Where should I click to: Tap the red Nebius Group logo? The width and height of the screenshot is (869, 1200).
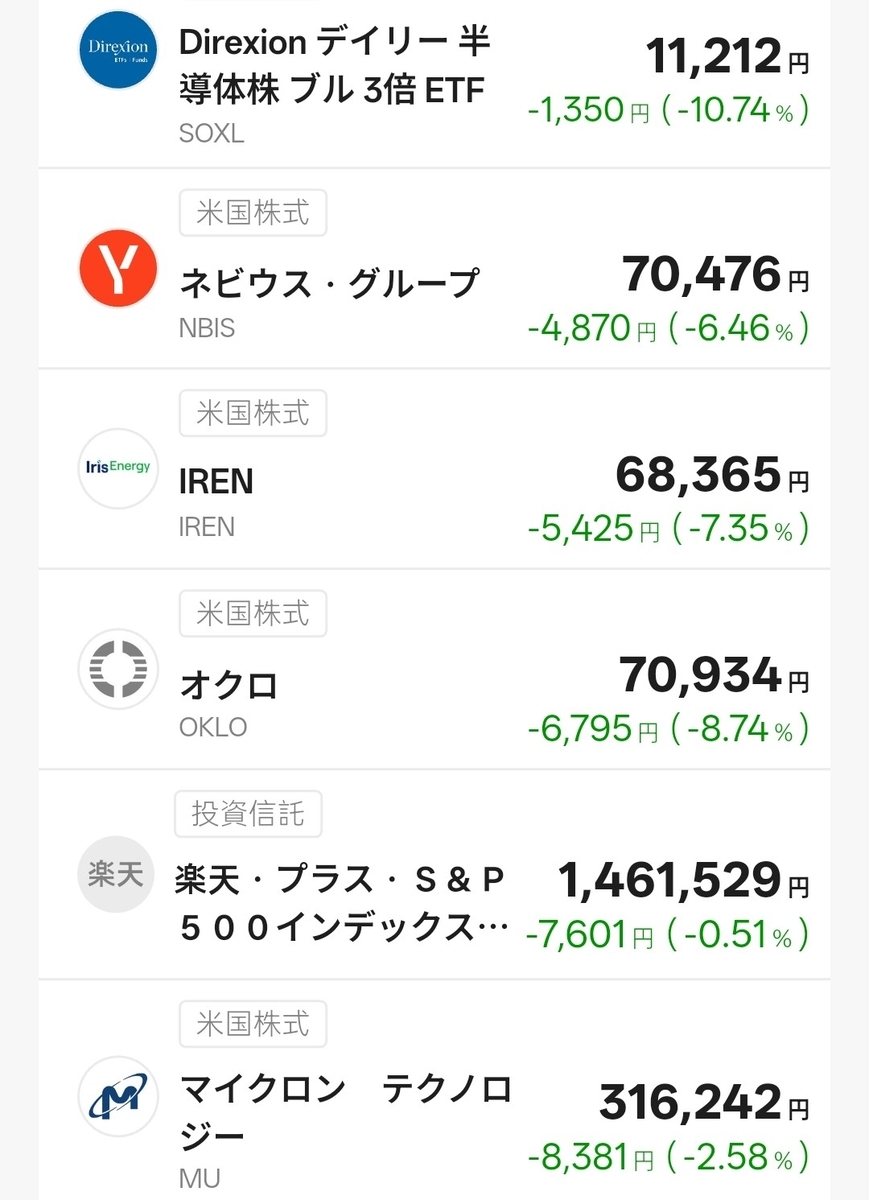coord(118,268)
